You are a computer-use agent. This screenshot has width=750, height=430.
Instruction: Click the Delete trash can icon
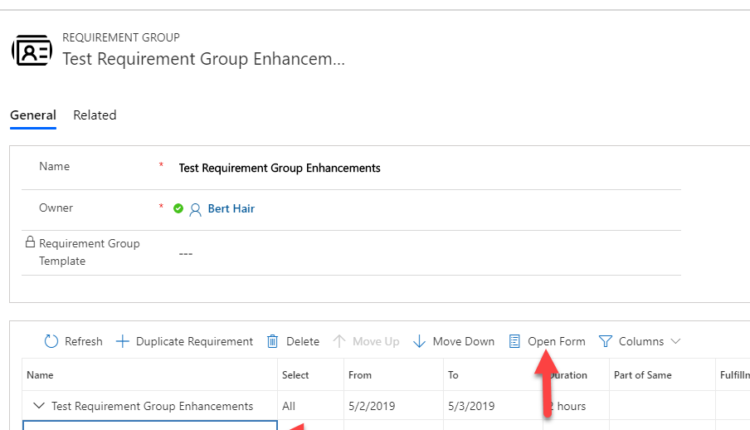coord(272,342)
